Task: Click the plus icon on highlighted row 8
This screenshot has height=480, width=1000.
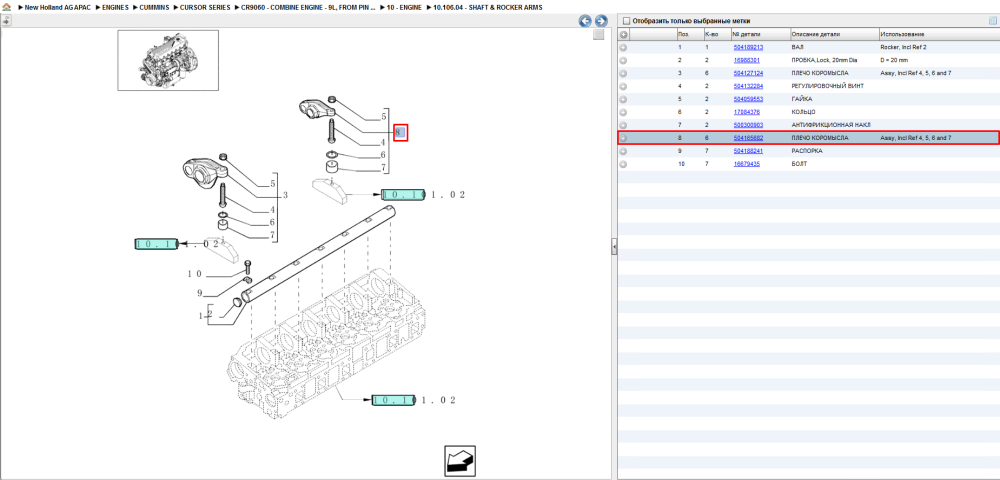Action: [x=624, y=138]
